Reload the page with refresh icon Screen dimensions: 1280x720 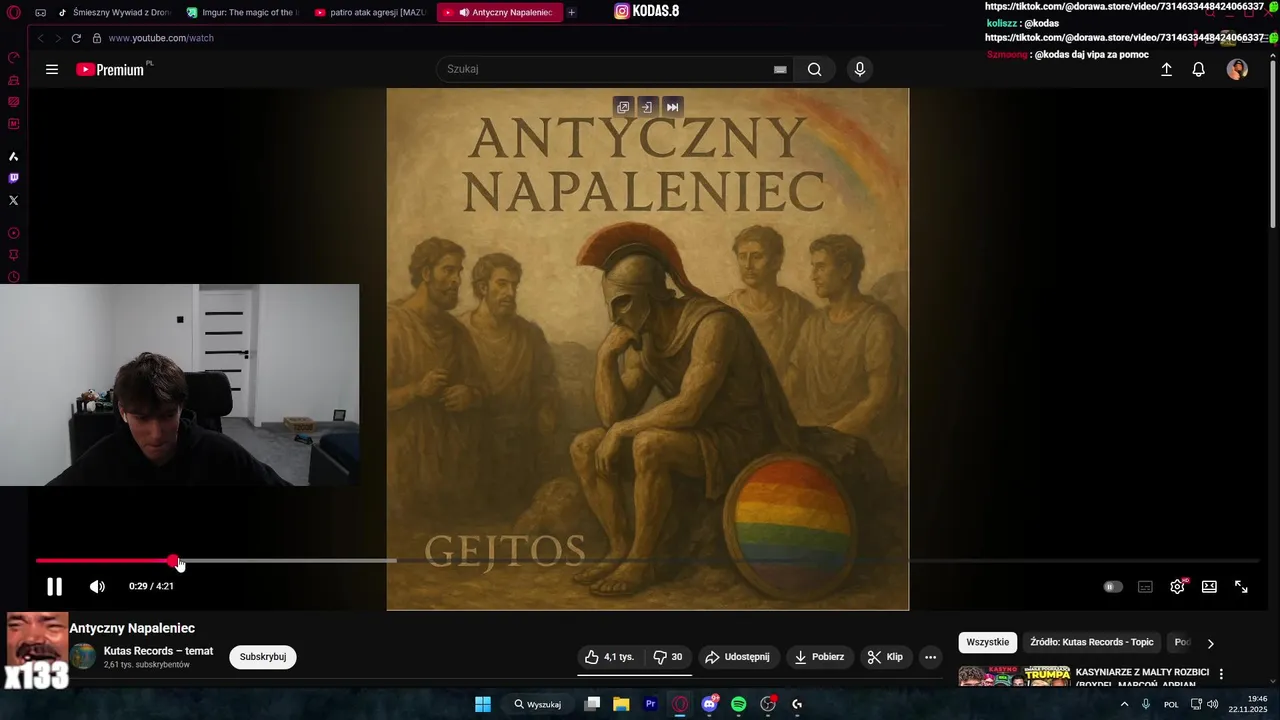[x=76, y=38]
